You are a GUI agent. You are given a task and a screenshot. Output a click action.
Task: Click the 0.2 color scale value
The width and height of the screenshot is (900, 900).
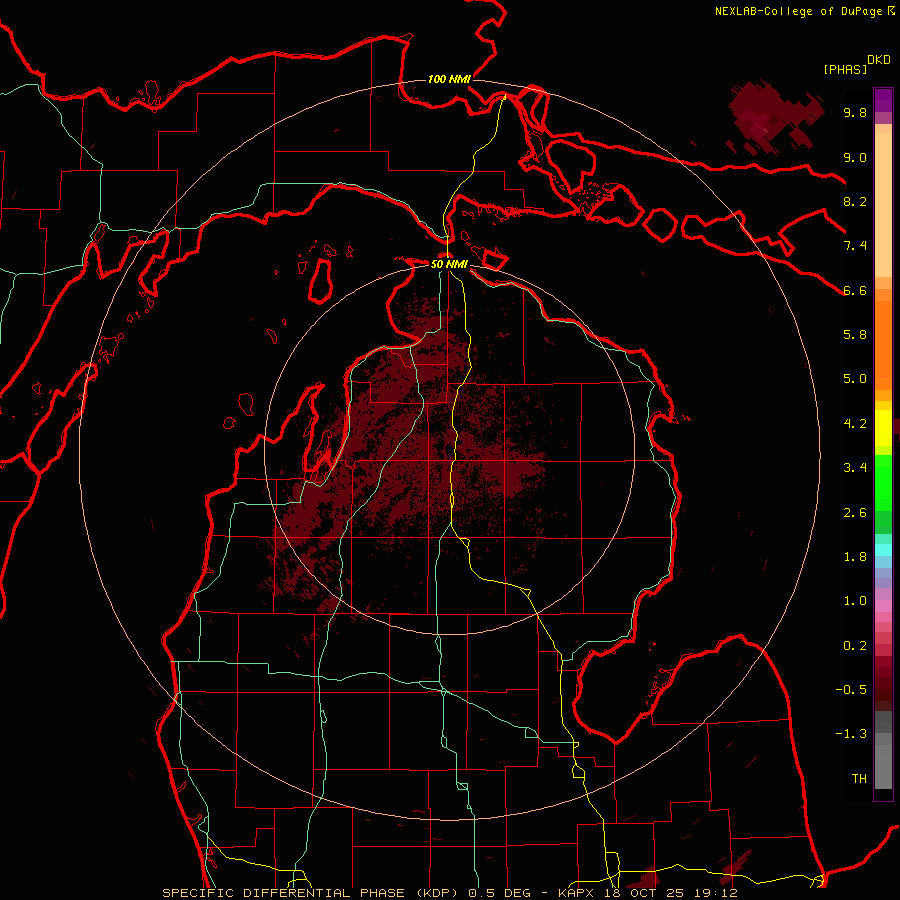(855, 646)
